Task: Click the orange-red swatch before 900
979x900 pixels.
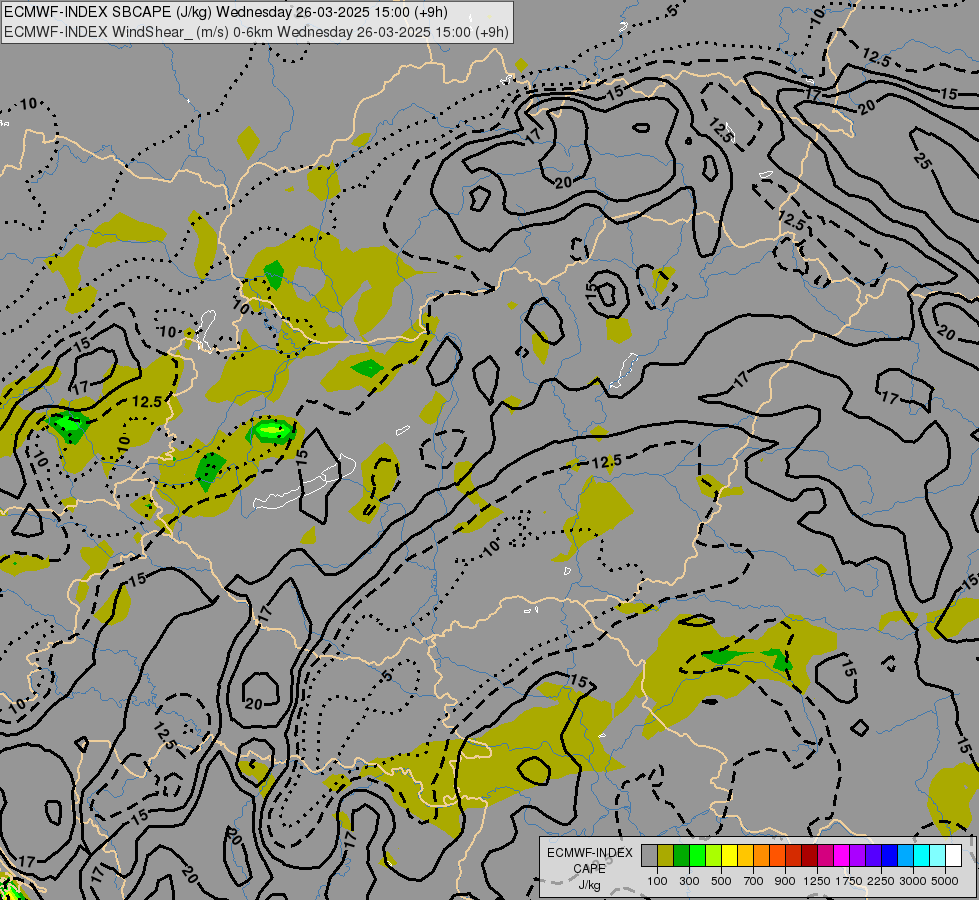Action: (777, 856)
